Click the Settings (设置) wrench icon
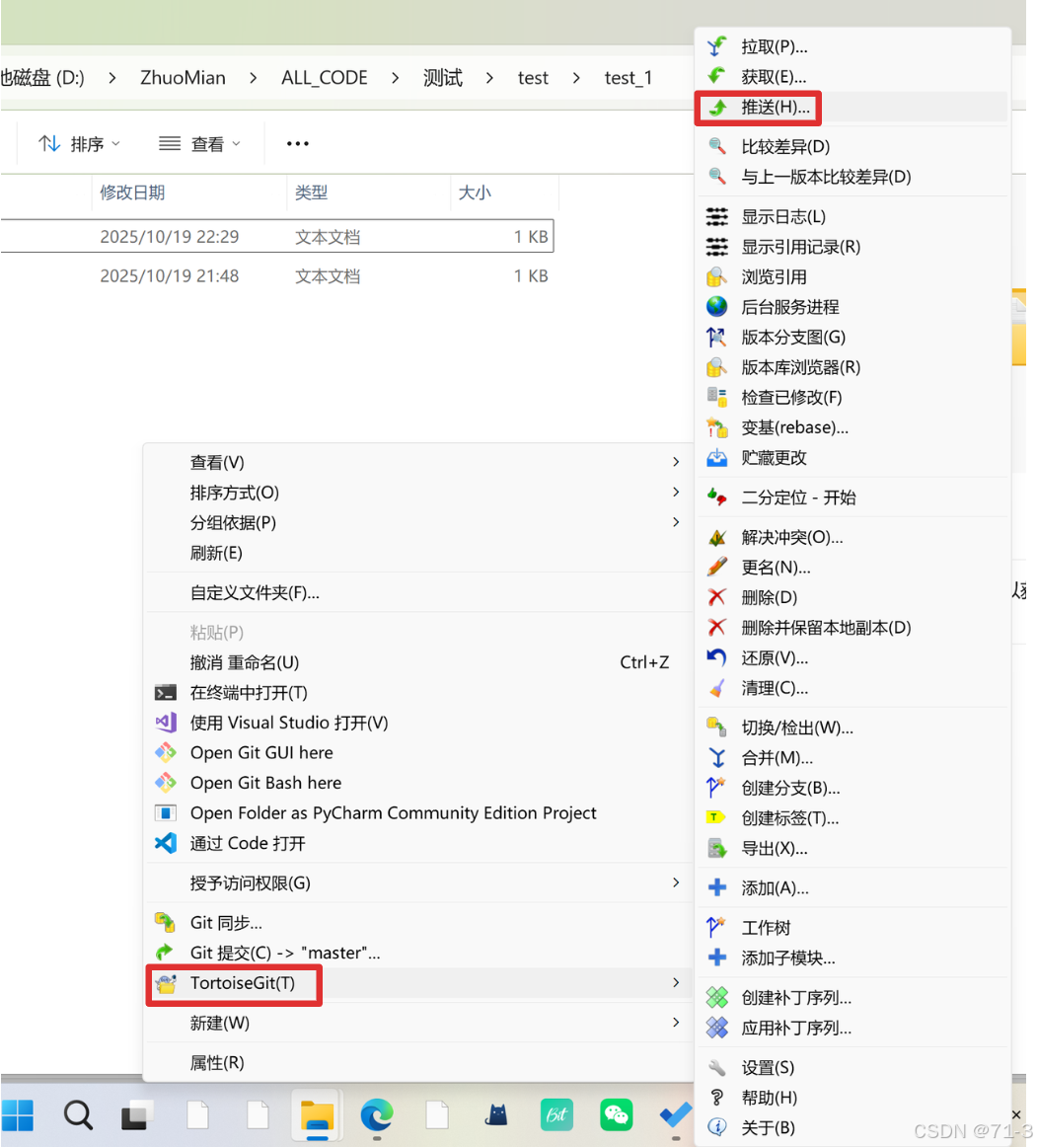Image resolution: width=1037 pixels, height=1148 pixels. tap(716, 1067)
